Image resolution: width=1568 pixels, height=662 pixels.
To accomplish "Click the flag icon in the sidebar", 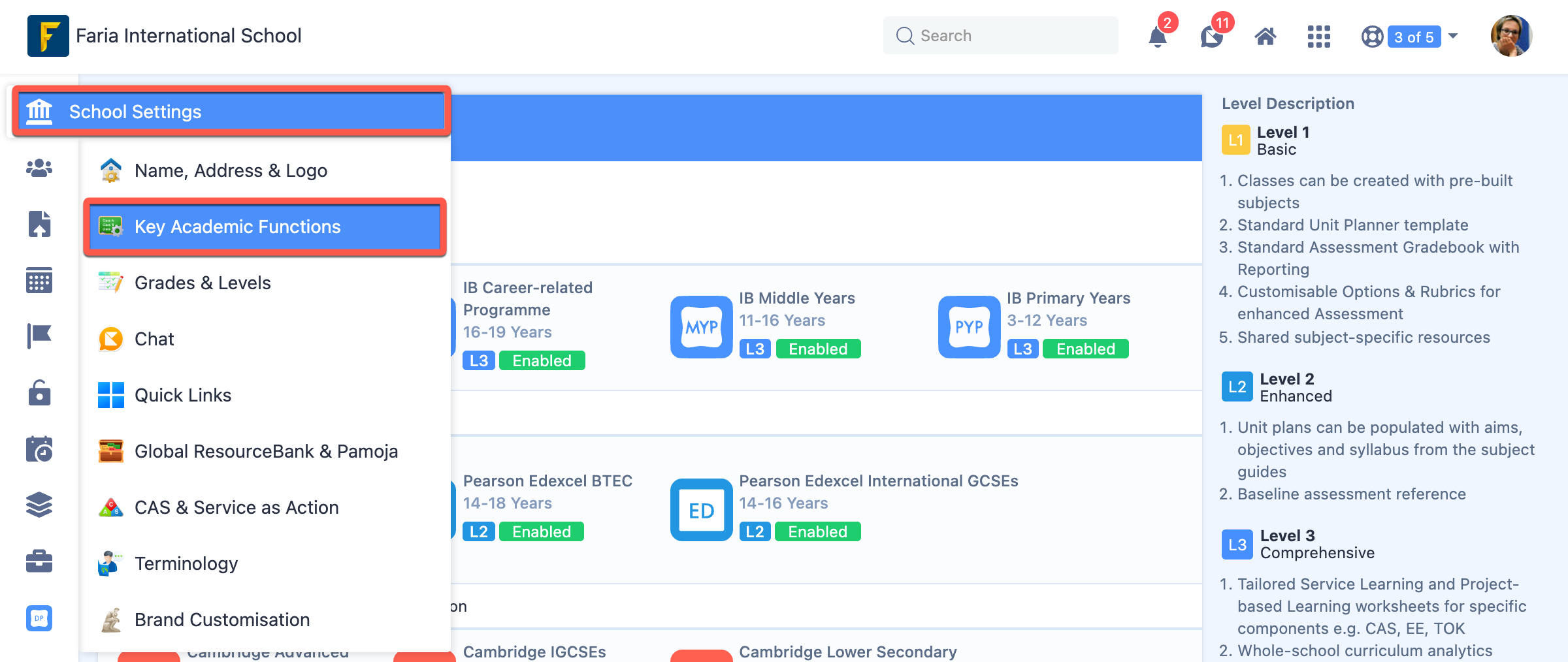I will pyautogui.click(x=39, y=336).
